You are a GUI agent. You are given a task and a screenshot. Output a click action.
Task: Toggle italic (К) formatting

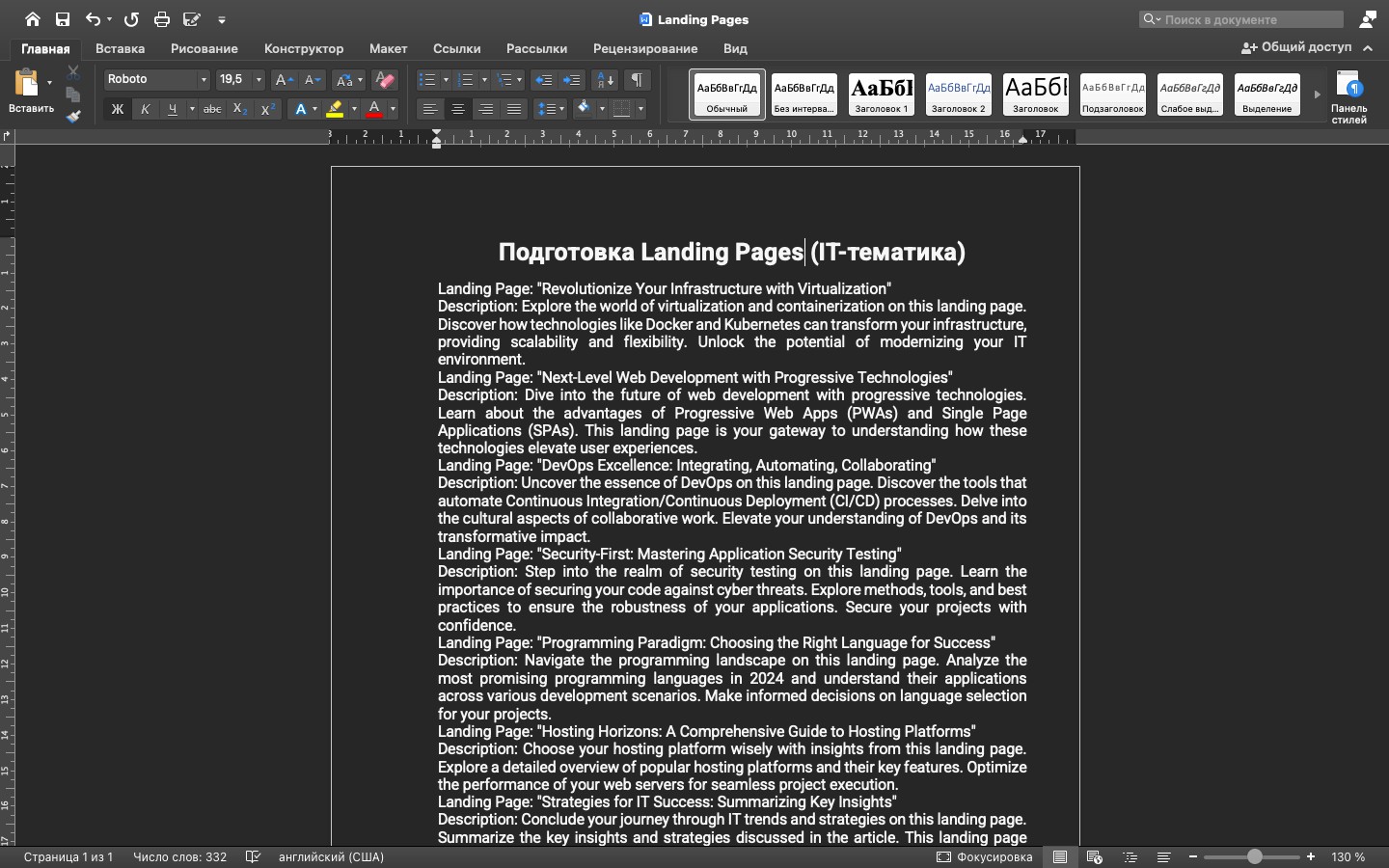pos(145,109)
